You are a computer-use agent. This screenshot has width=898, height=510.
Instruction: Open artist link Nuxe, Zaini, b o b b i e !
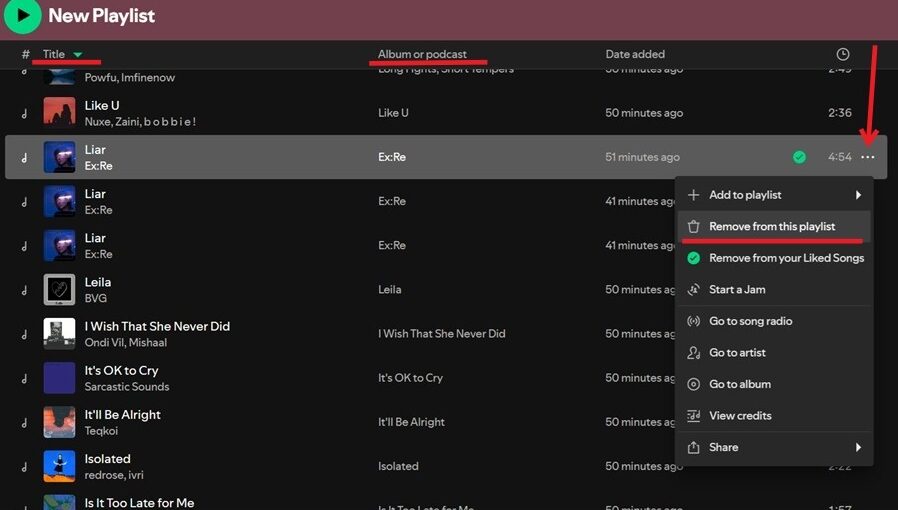(x=140, y=121)
